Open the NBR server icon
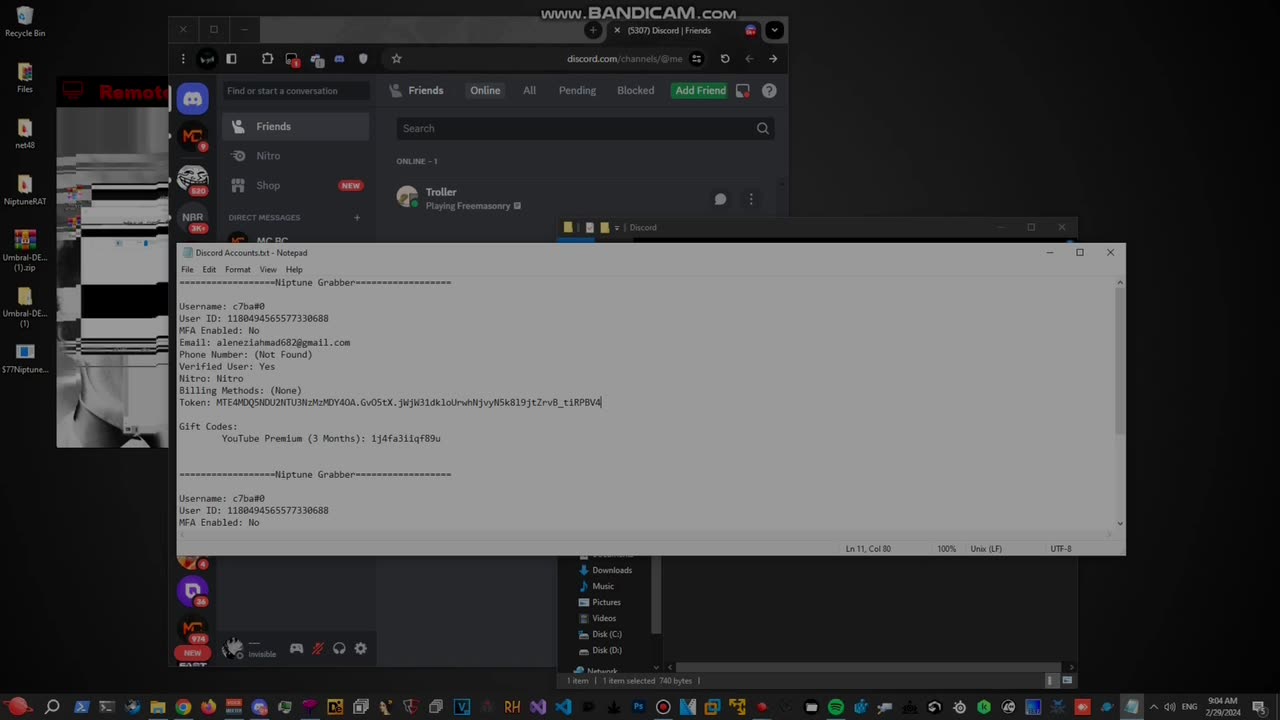This screenshot has height=720, width=1280. click(x=193, y=217)
